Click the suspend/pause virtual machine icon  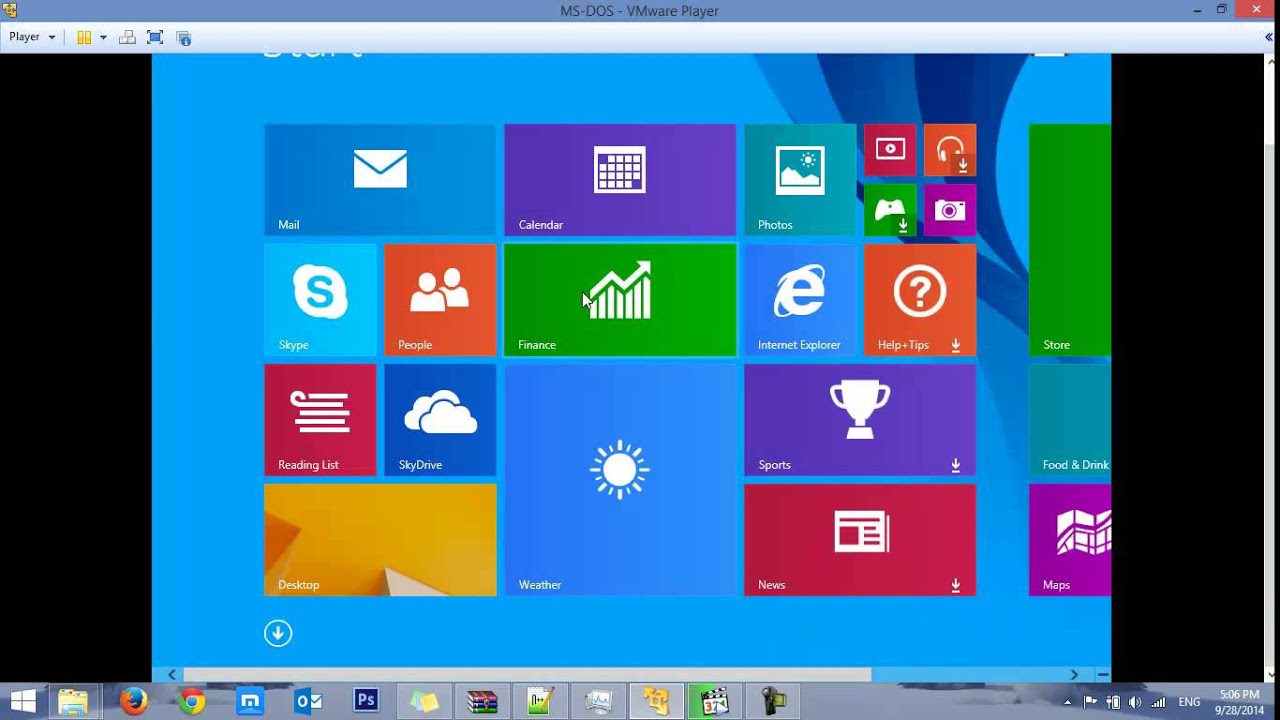(x=84, y=37)
